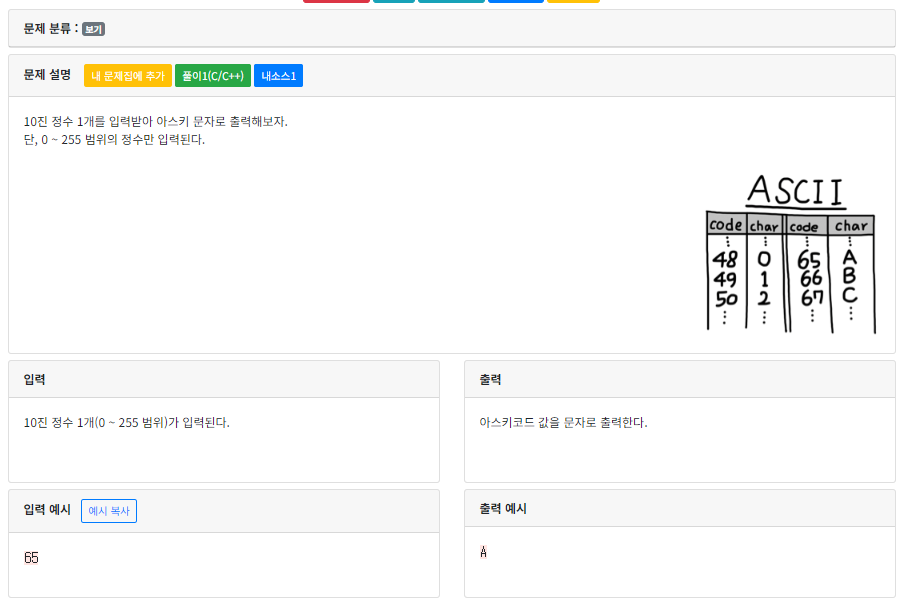The image size is (900, 598).
Task: Click the 예시 복사 copy example button
Action: 108,510
